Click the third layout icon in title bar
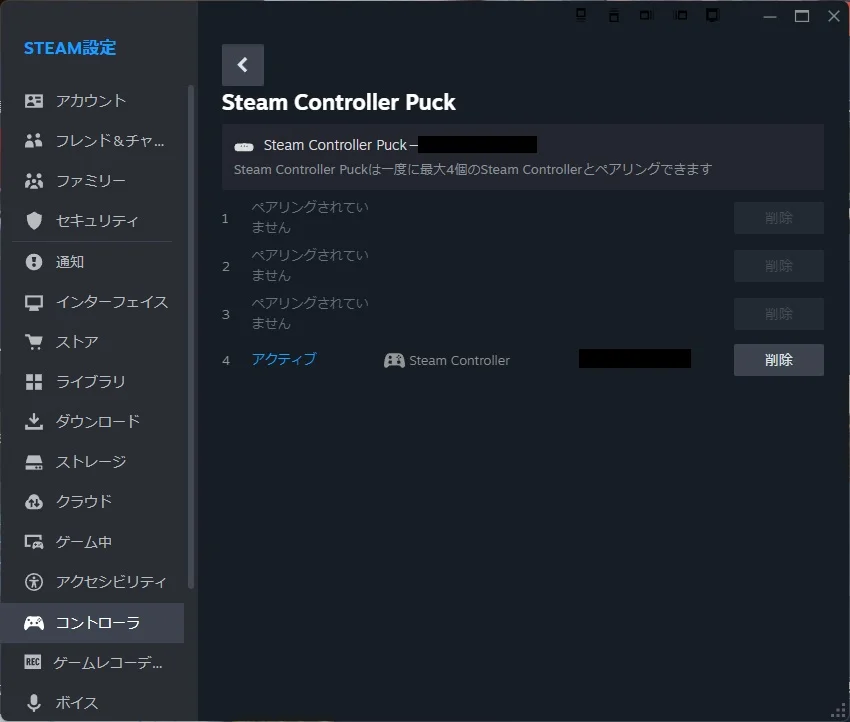Screen dimensions: 850x722 (x=646, y=15)
